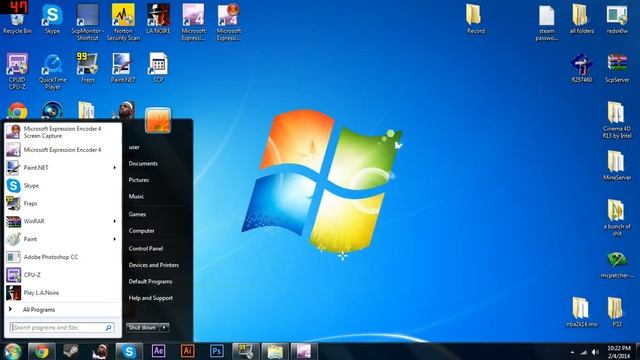Open Help and Support

(151, 298)
